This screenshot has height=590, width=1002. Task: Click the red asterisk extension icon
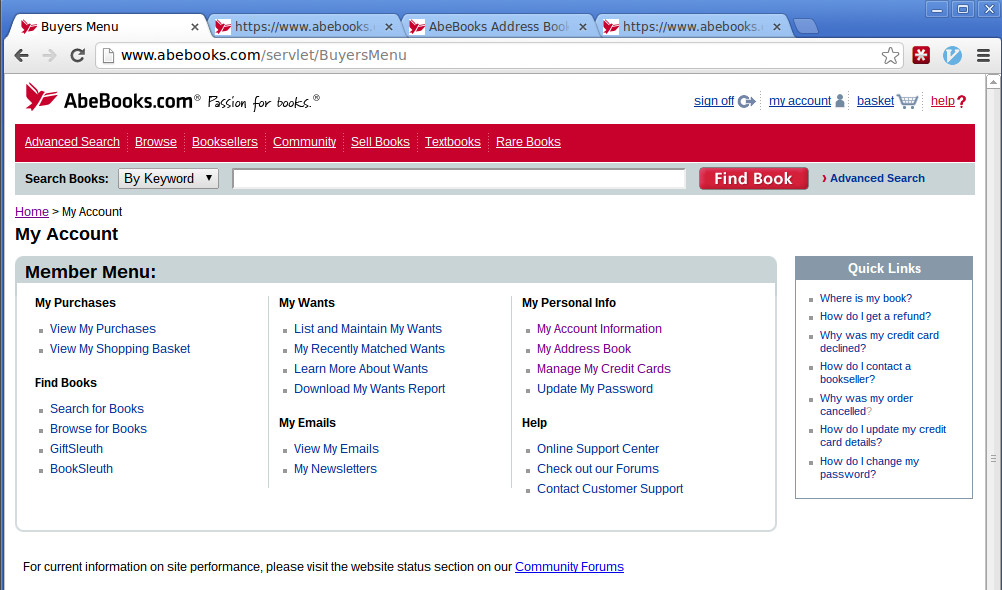click(921, 56)
